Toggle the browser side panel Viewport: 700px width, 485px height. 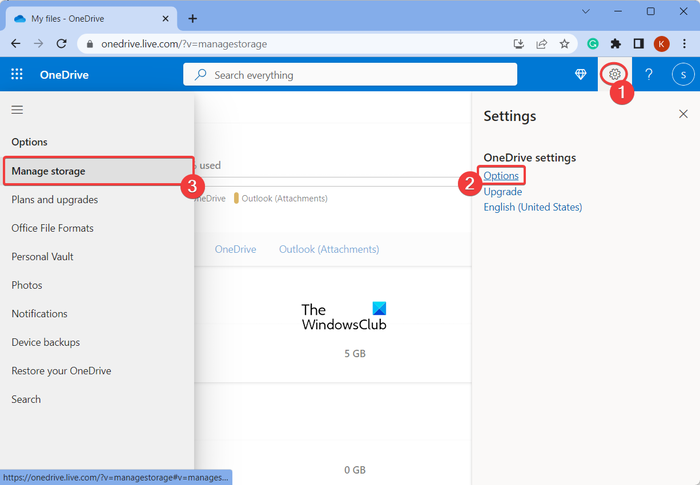(x=638, y=44)
